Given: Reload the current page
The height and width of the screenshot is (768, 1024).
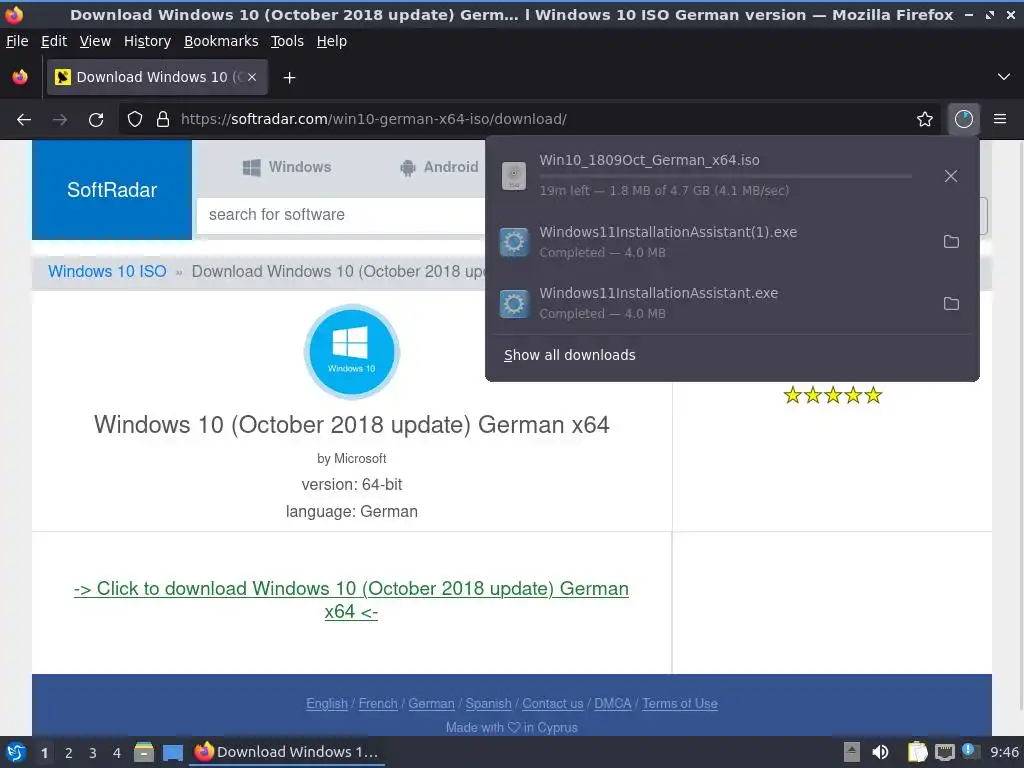Looking at the screenshot, I should click(x=96, y=120).
